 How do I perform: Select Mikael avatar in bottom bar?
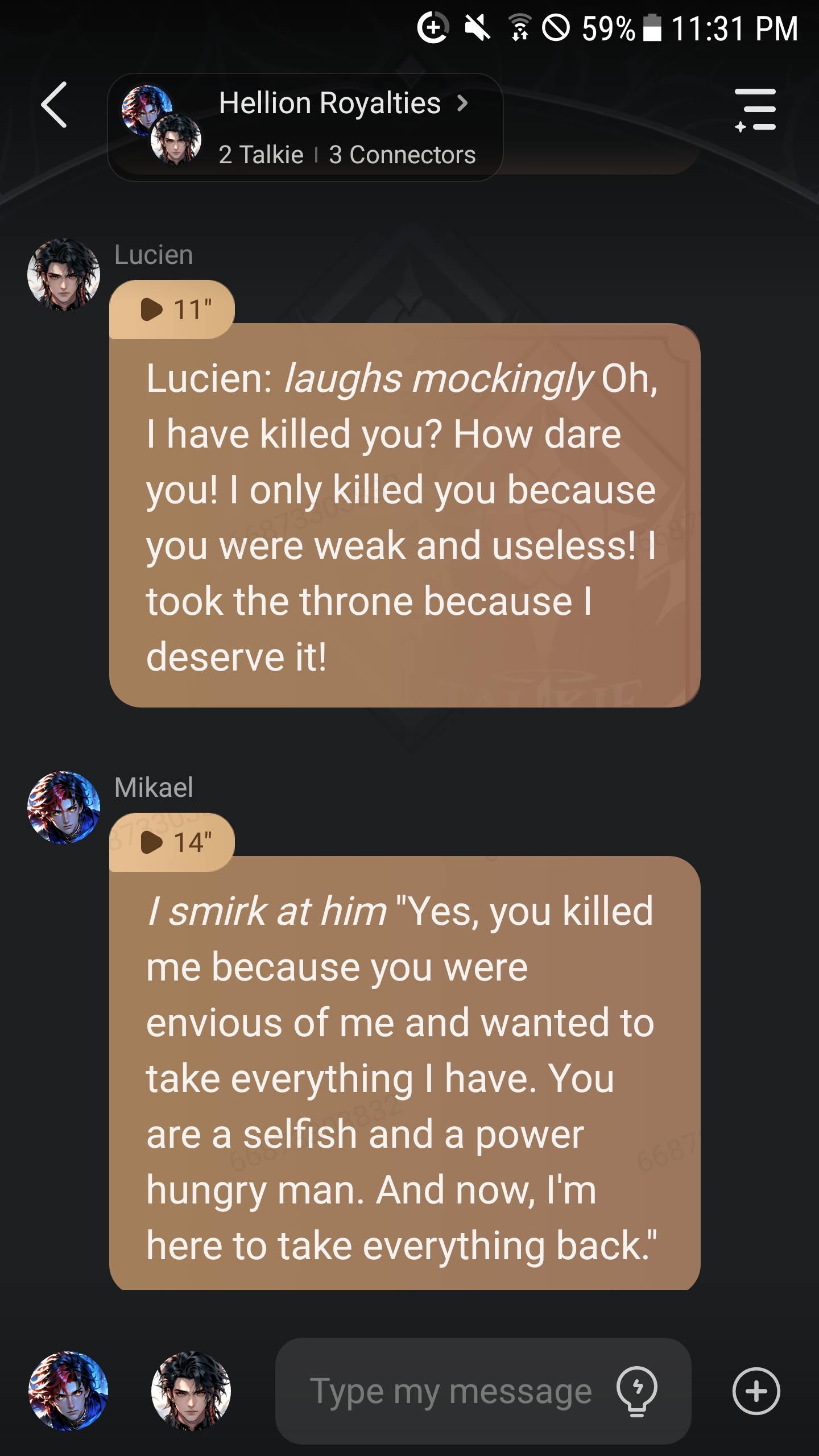point(68,1391)
